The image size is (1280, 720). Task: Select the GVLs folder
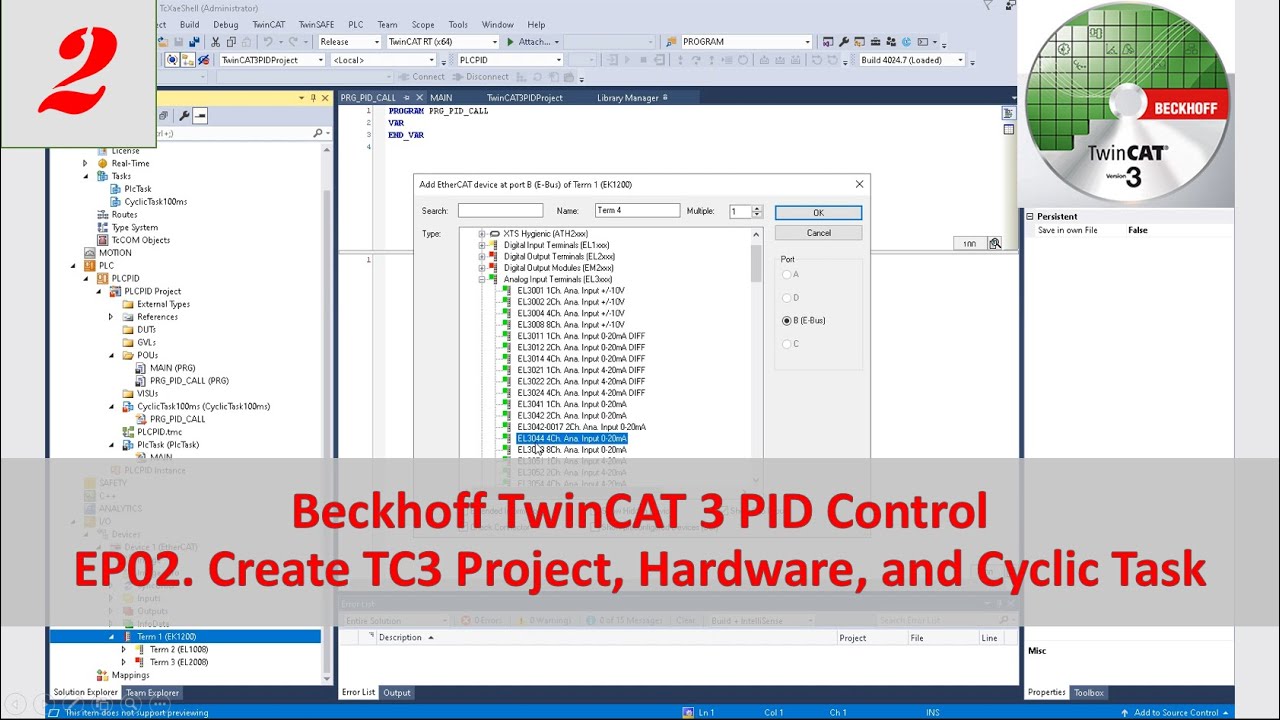point(146,342)
